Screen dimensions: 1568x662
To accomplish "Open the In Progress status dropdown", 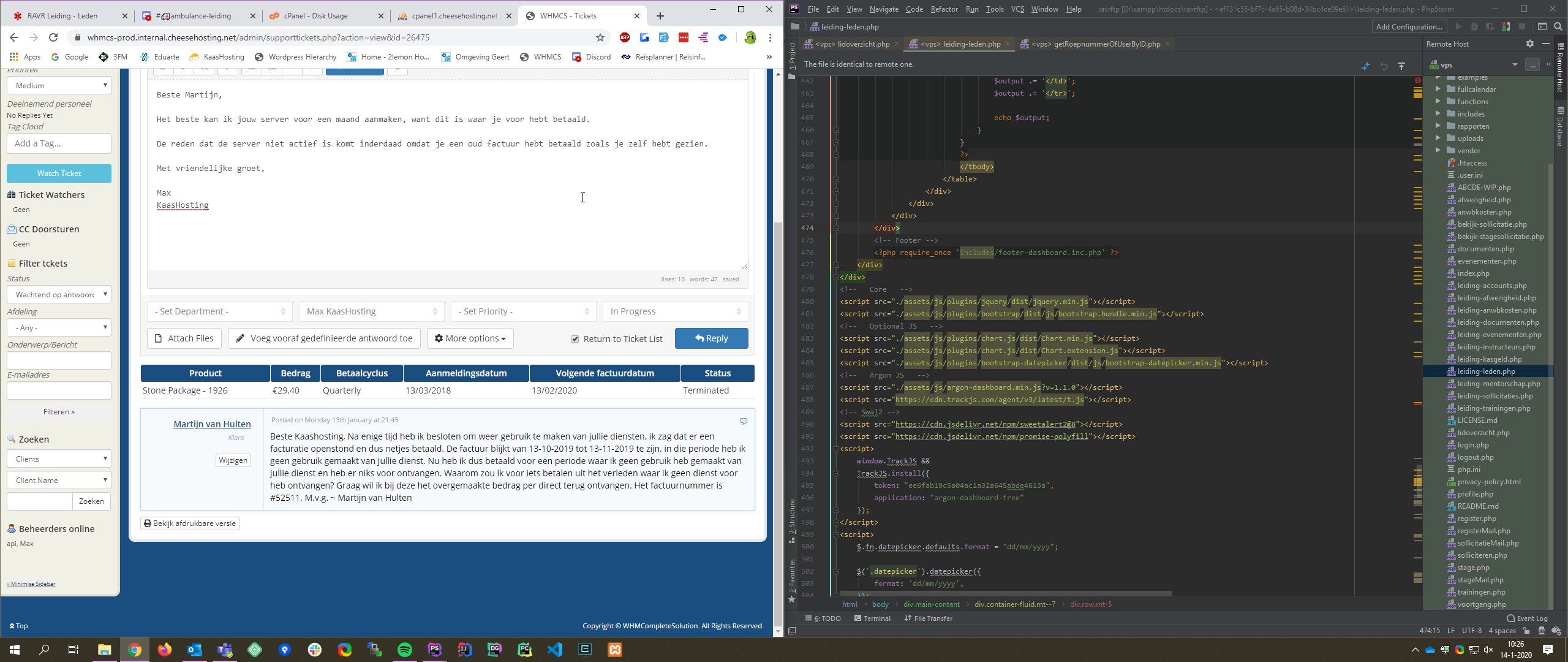I will [675, 311].
